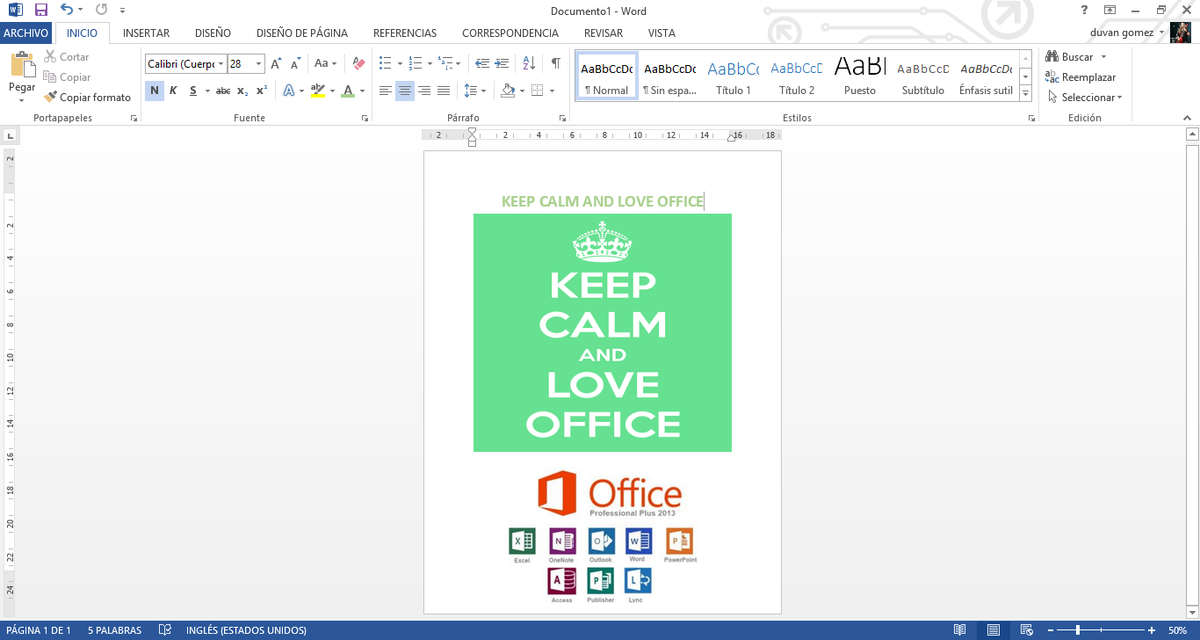Open the Seleccionar dropdown
This screenshot has height=640, width=1200.
[1084, 97]
